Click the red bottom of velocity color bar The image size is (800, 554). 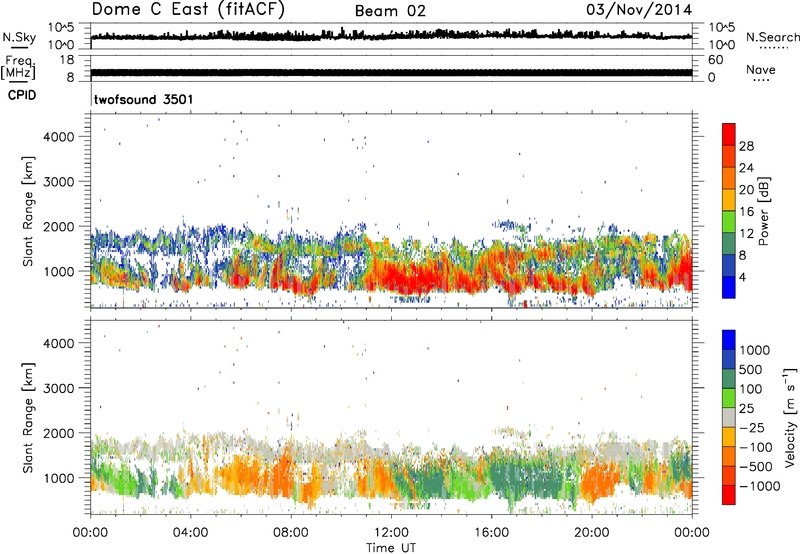pos(729,495)
